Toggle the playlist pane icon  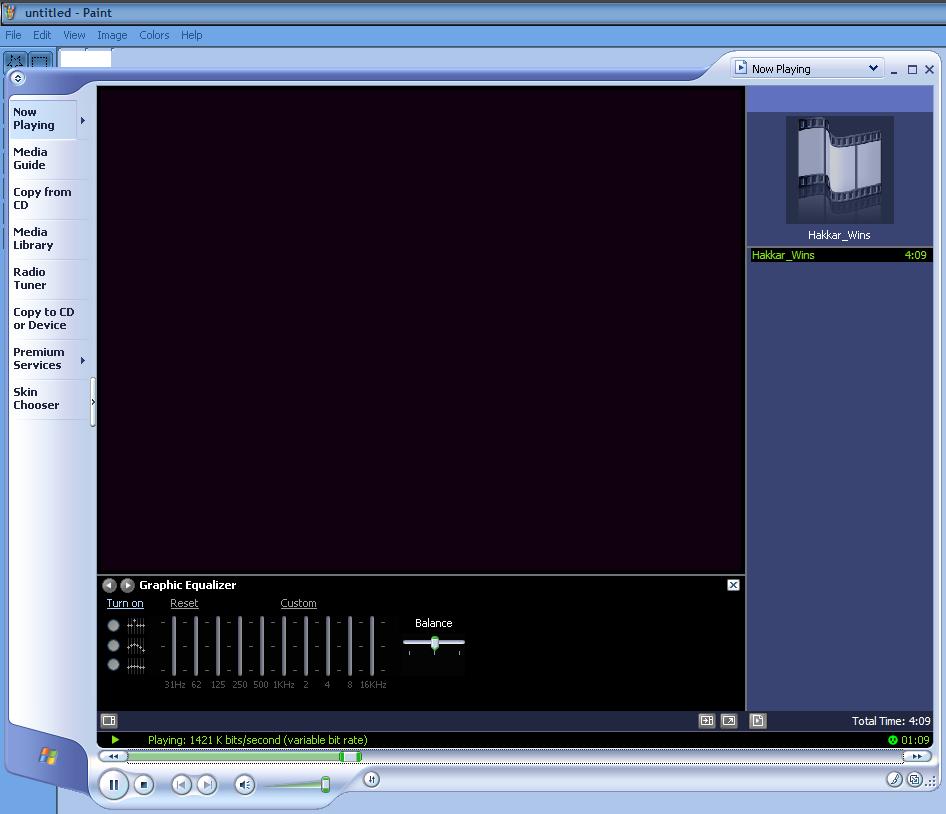click(758, 720)
